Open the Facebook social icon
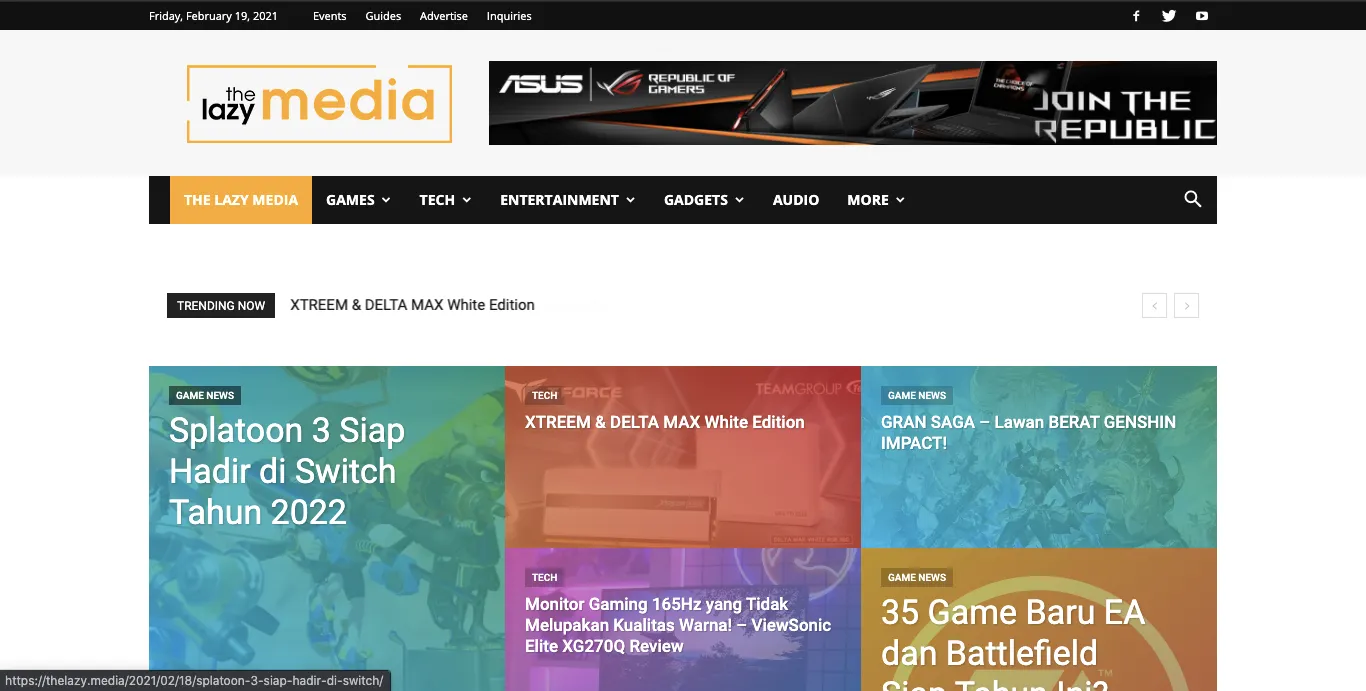 1136,16
